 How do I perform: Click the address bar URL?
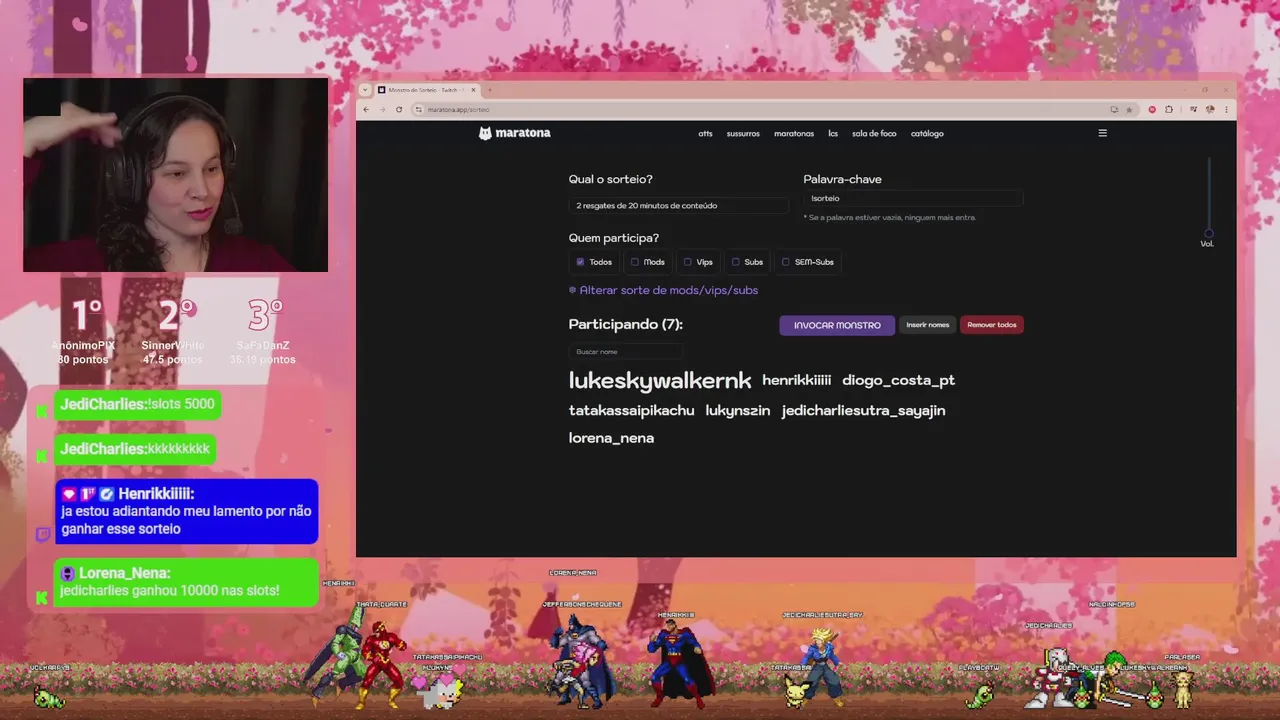459,109
